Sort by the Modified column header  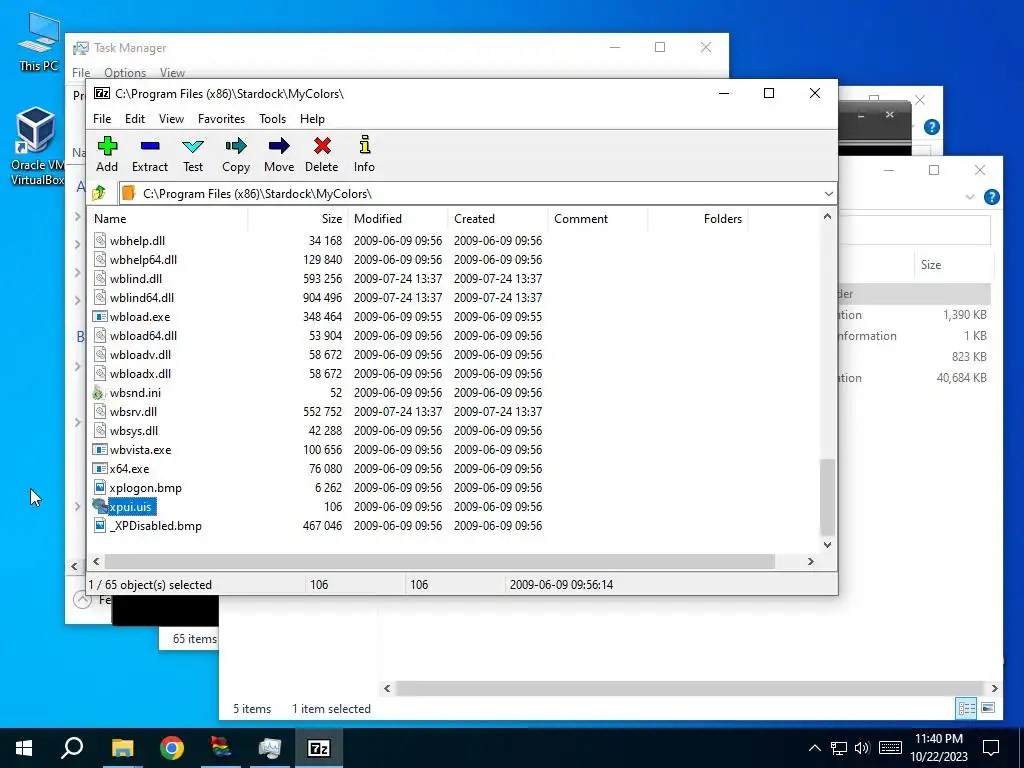pos(398,219)
